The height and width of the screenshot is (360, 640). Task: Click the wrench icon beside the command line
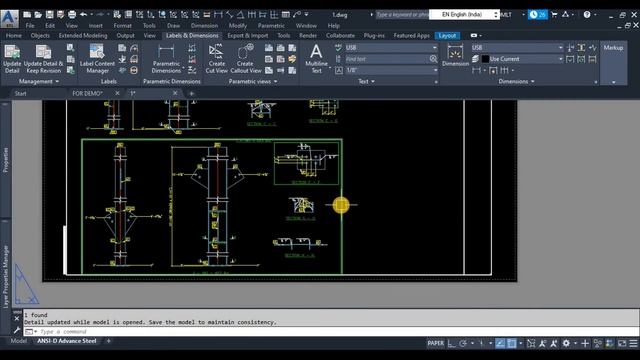[17, 330]
